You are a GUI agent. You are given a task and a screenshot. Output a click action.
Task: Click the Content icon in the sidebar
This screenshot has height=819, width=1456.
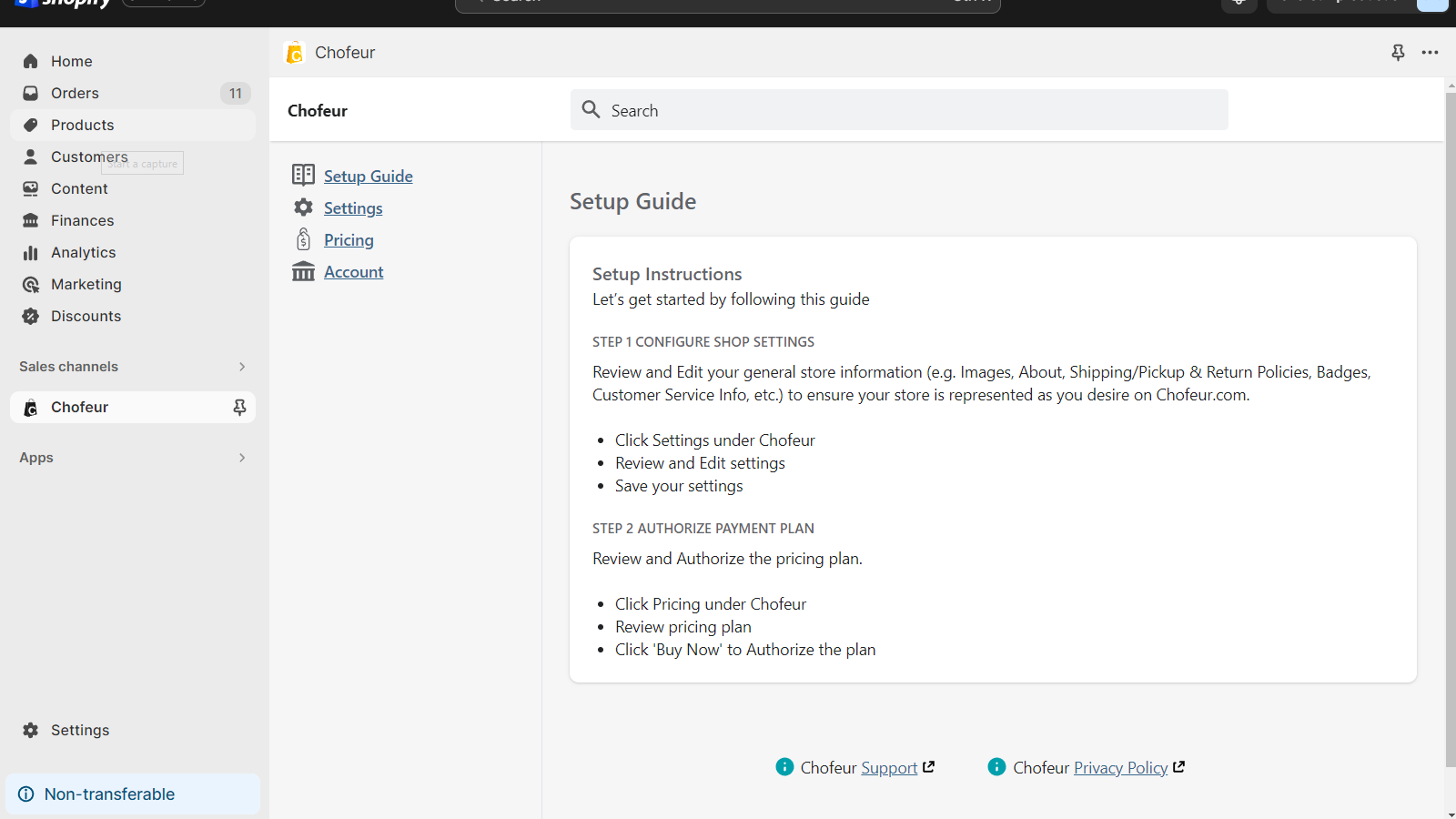[31, 188]
